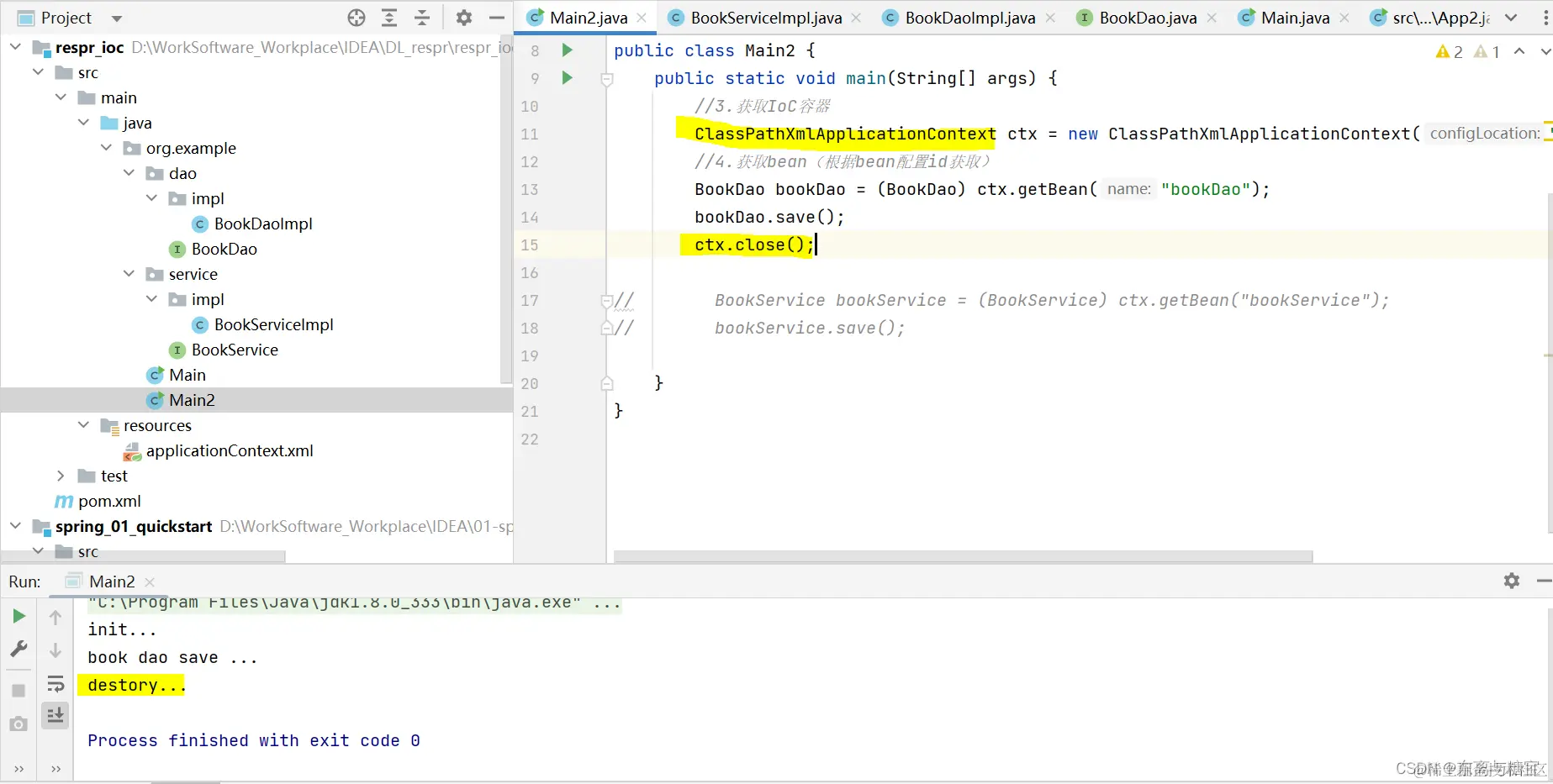This screenshot has width=1553, height=784.
Task: Collapse the resources folder node
Action: pyautogui.click(x=83, y=425)
